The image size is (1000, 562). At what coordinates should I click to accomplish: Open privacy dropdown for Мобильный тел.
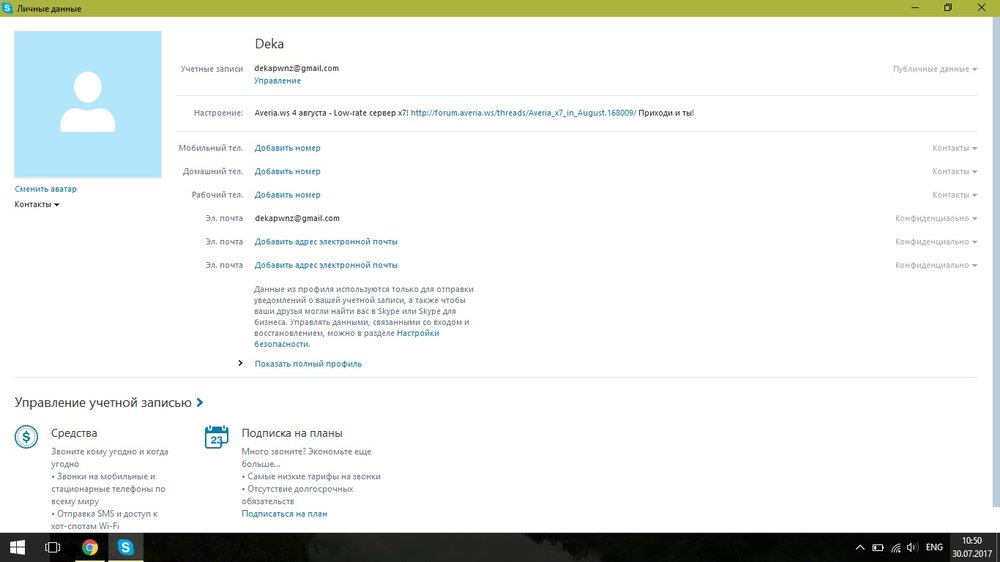(x=954, y=148)
